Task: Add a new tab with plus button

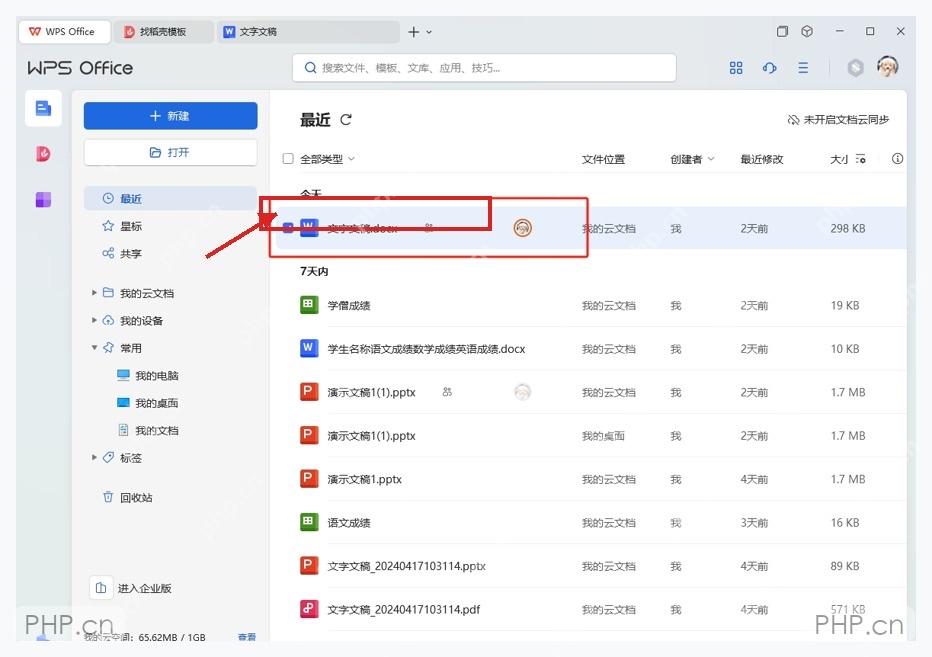Action: point(414,32)
